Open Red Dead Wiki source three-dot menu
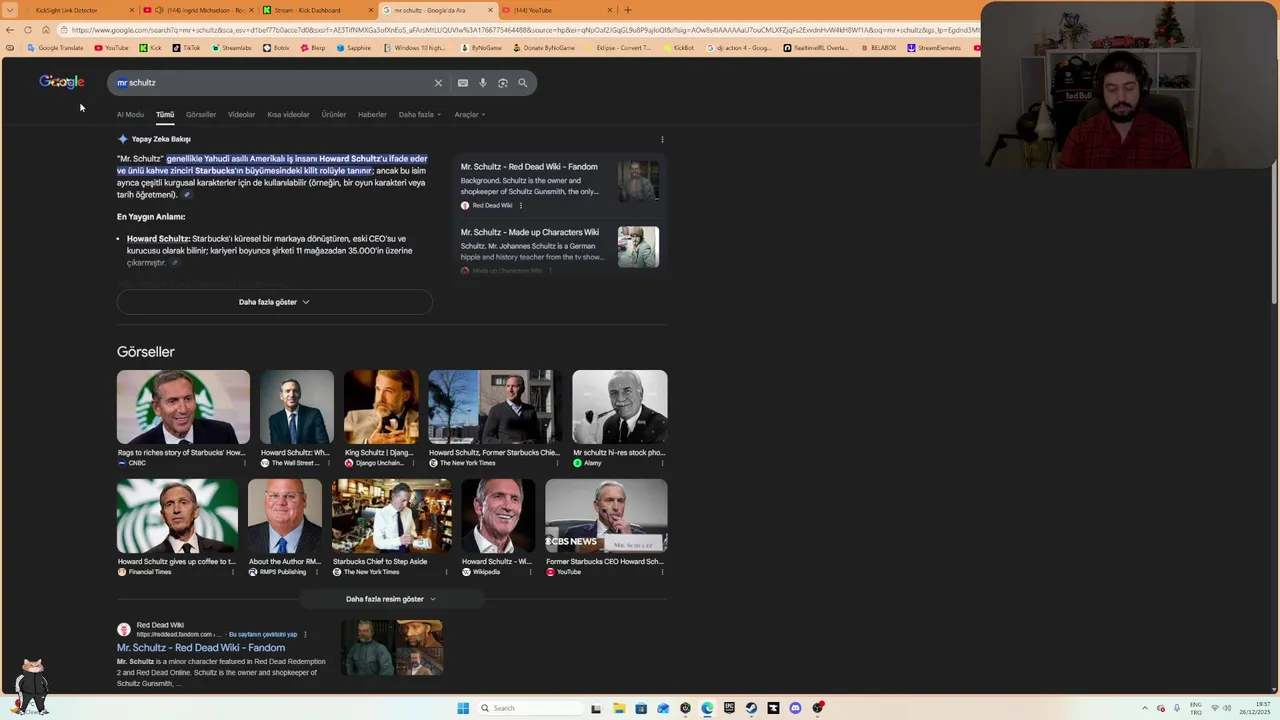The image size is (1280, 720). 520,206
